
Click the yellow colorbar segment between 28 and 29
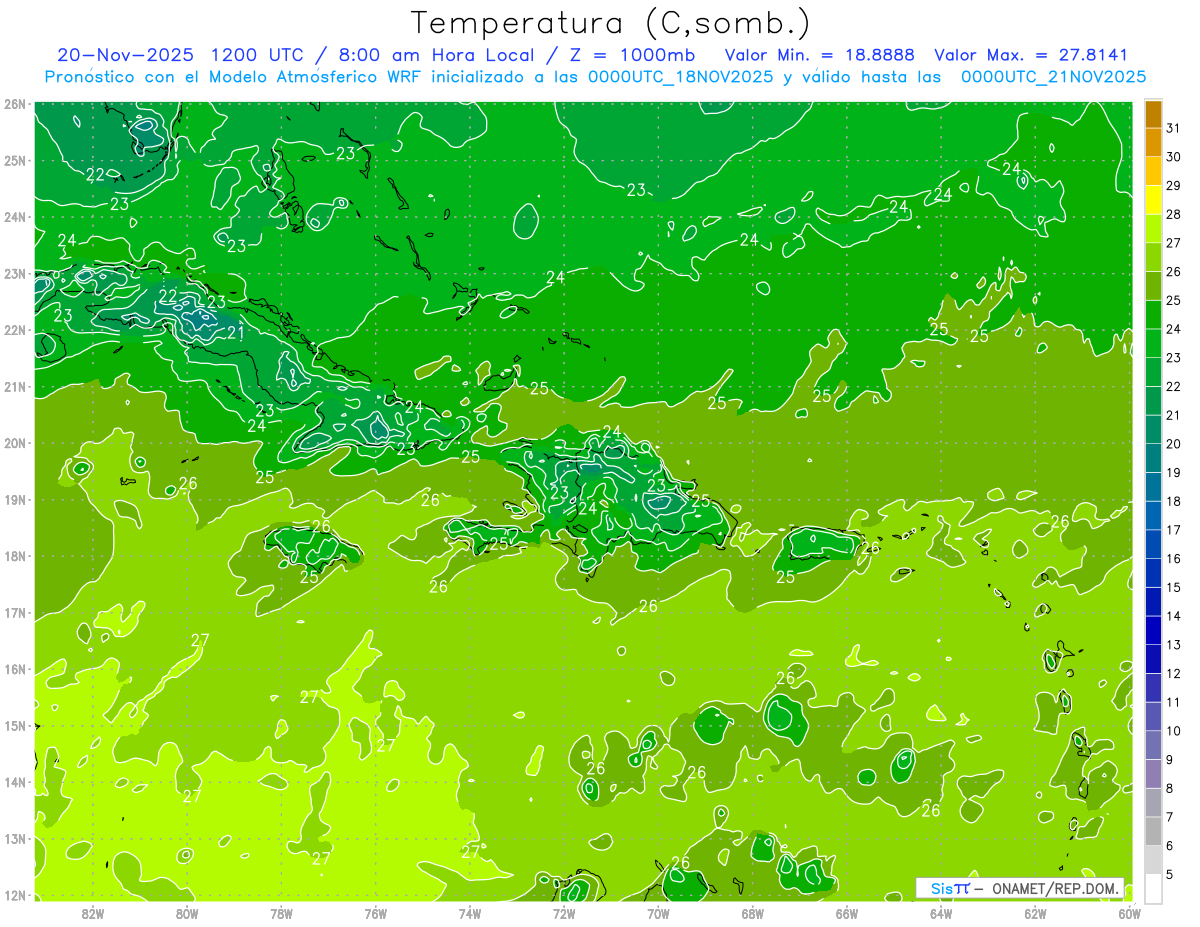point(1154,200)
